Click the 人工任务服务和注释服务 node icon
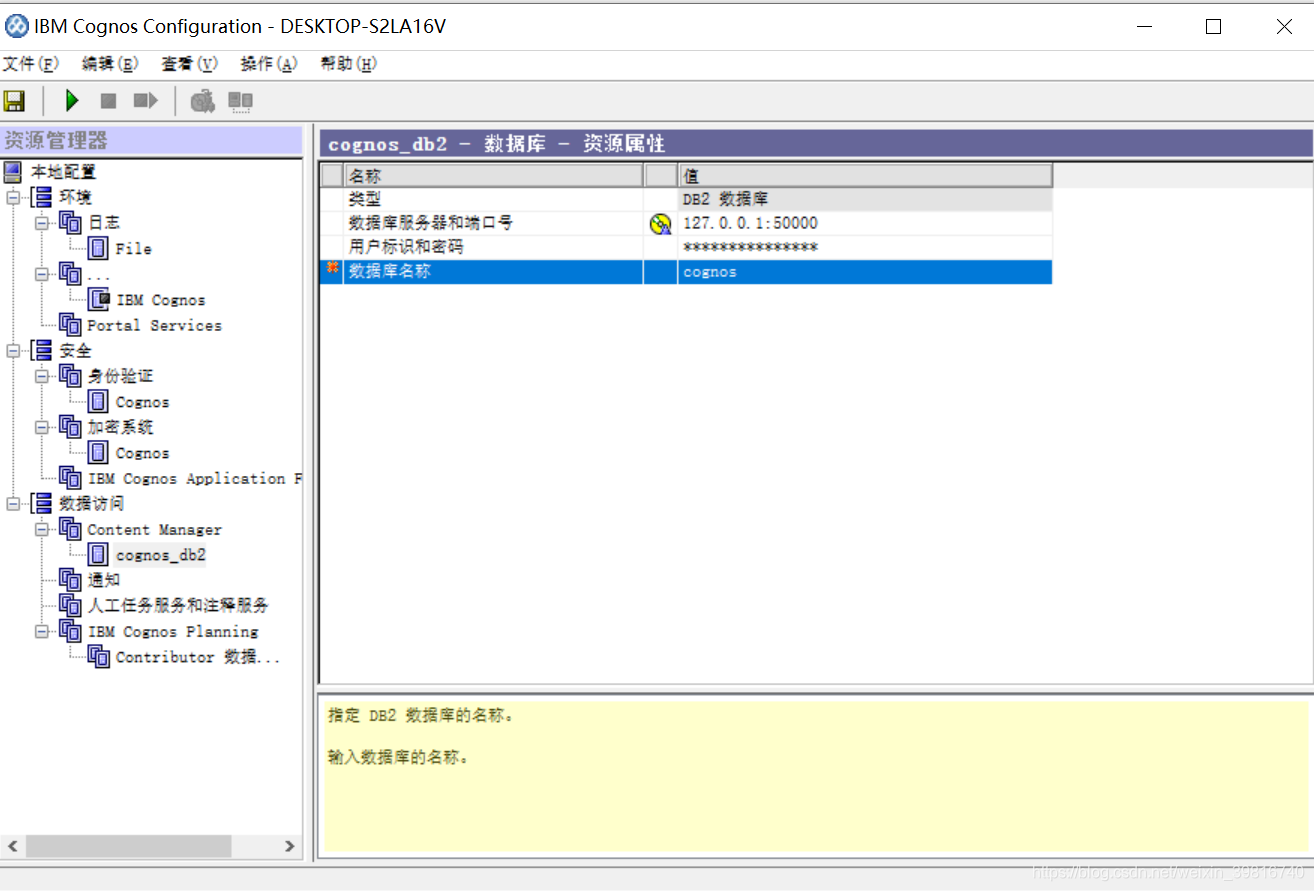1314x891 pixels. coord(70,605)
